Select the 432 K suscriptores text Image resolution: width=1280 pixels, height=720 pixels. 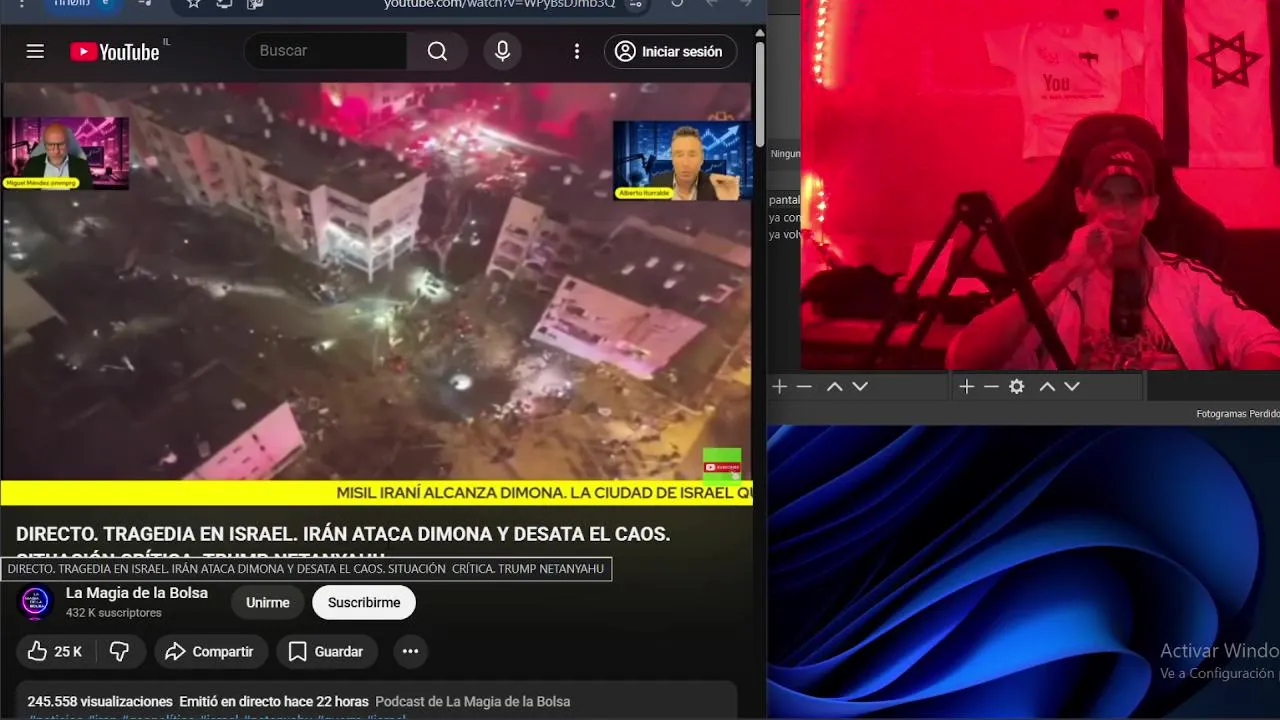coord(114,613)
